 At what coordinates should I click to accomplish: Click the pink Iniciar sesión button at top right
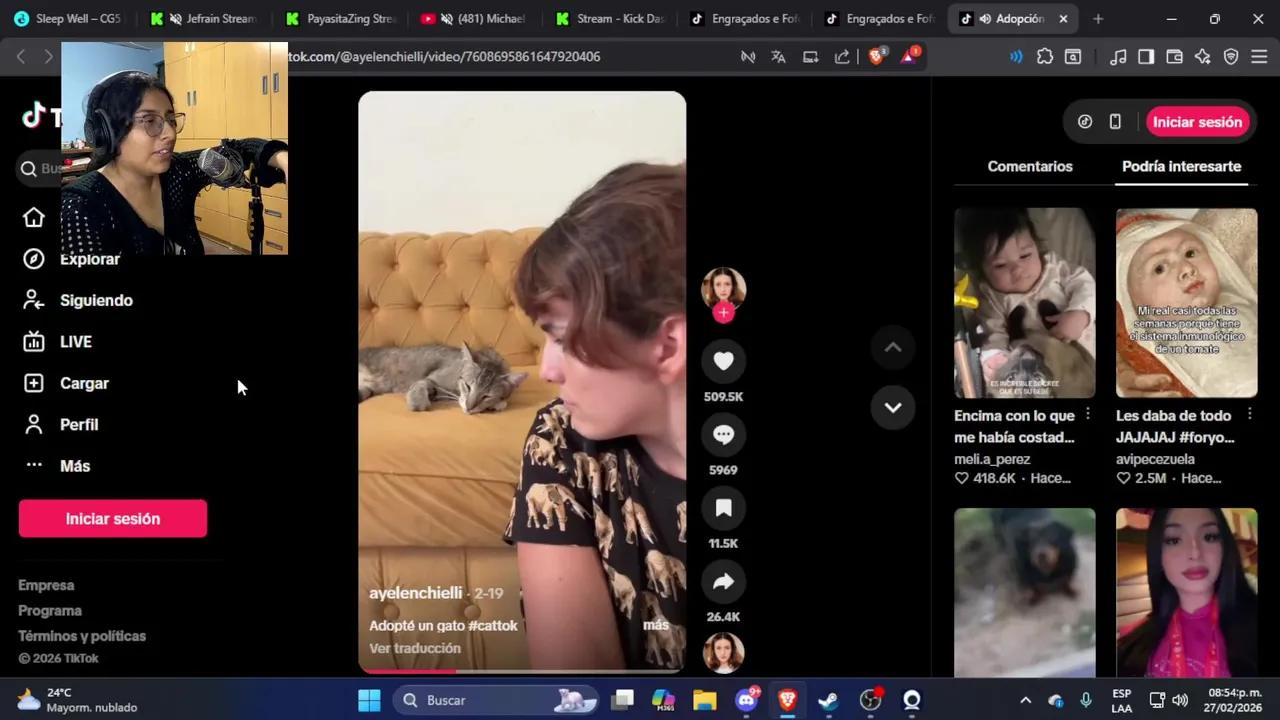pos(1197,122)
